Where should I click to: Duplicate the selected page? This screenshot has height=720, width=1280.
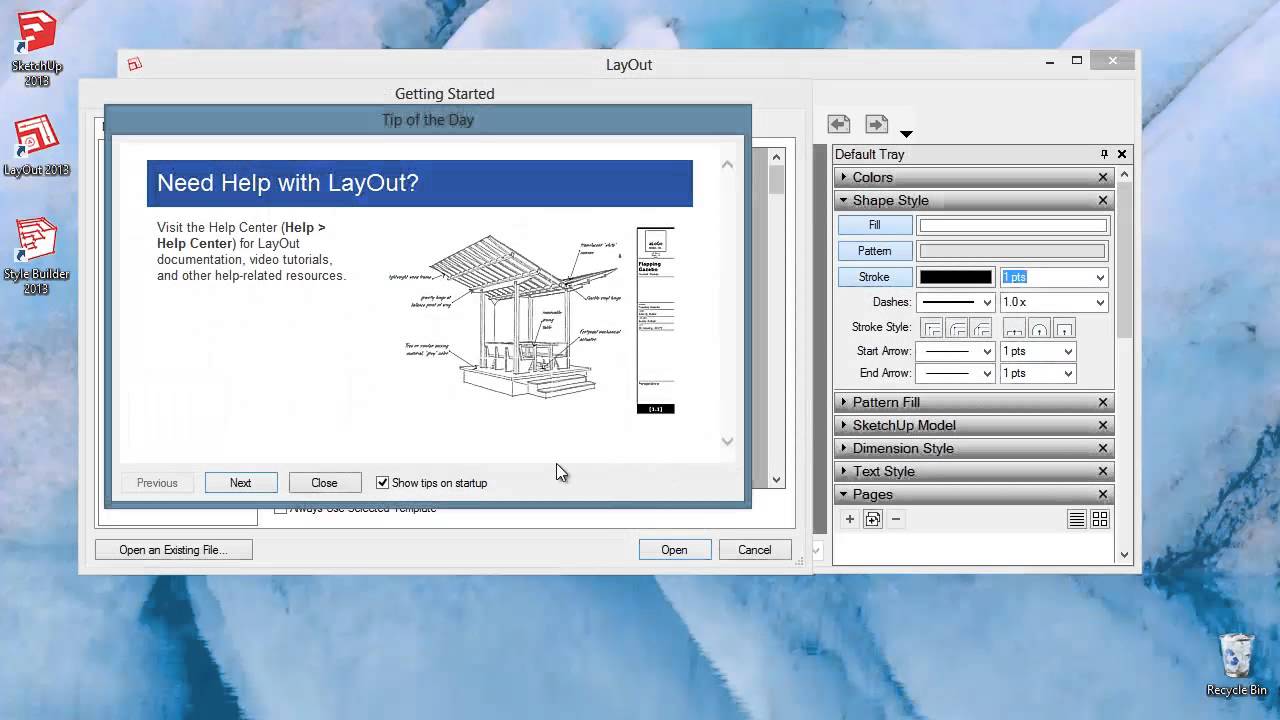pyautogui.click(x=873, y=519)
